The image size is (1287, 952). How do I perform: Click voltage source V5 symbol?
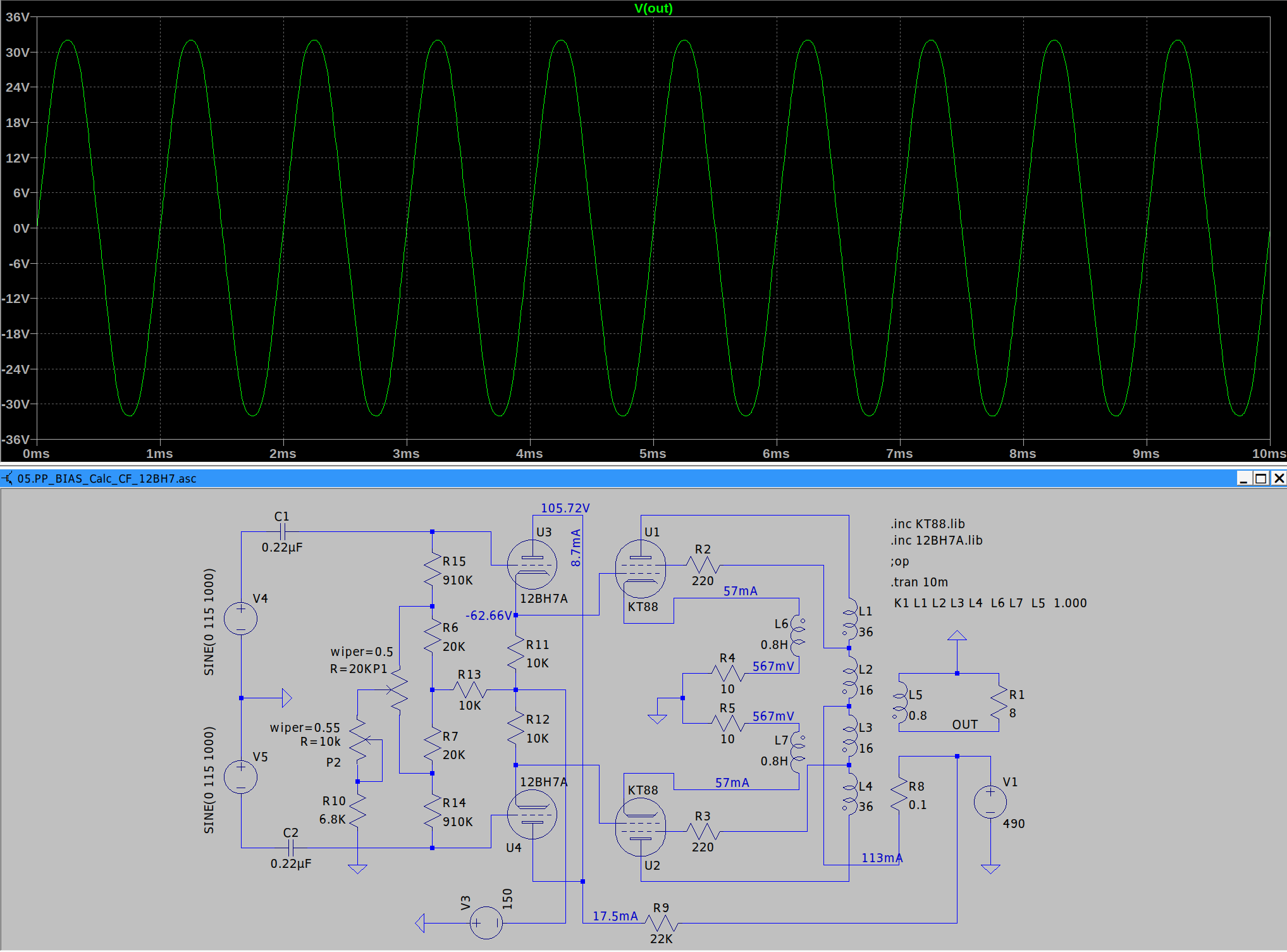click(x=241, y=777)
